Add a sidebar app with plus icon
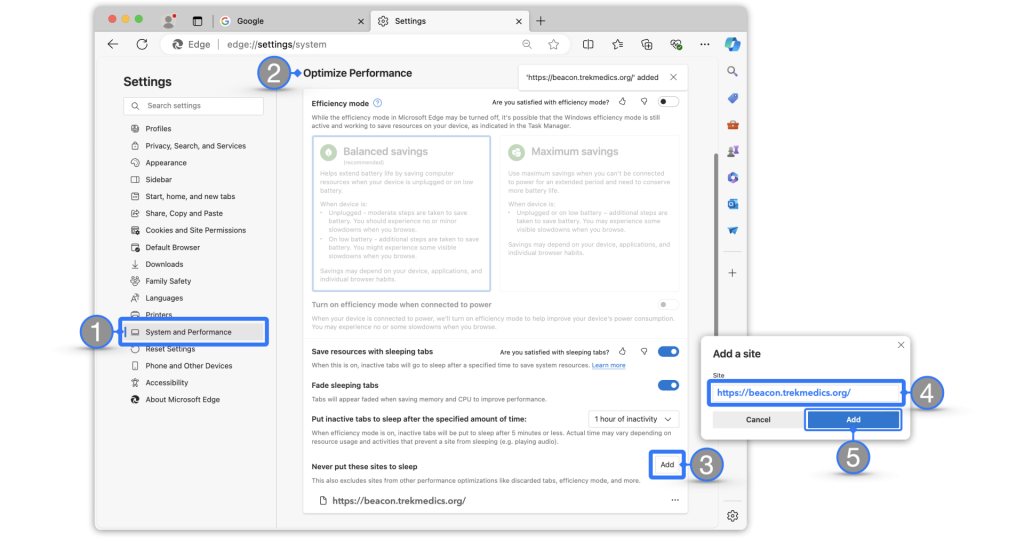1024x539 pixels. click(x=733, y=273)
